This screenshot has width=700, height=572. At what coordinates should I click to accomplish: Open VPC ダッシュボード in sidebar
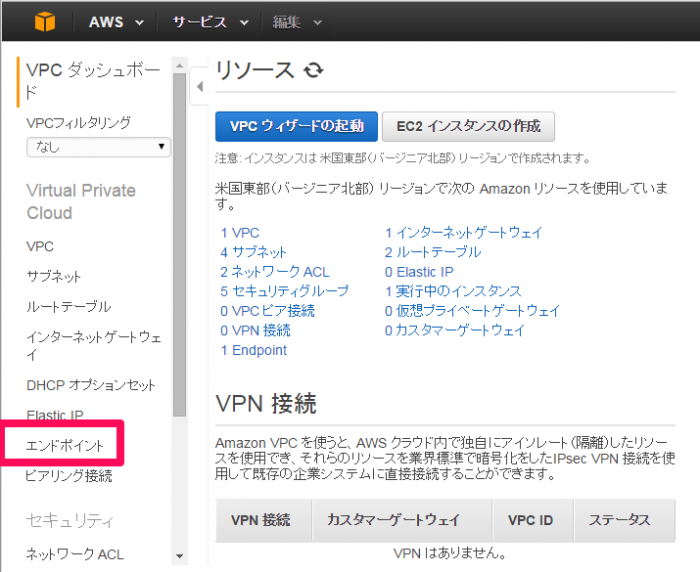click(93, 81)
